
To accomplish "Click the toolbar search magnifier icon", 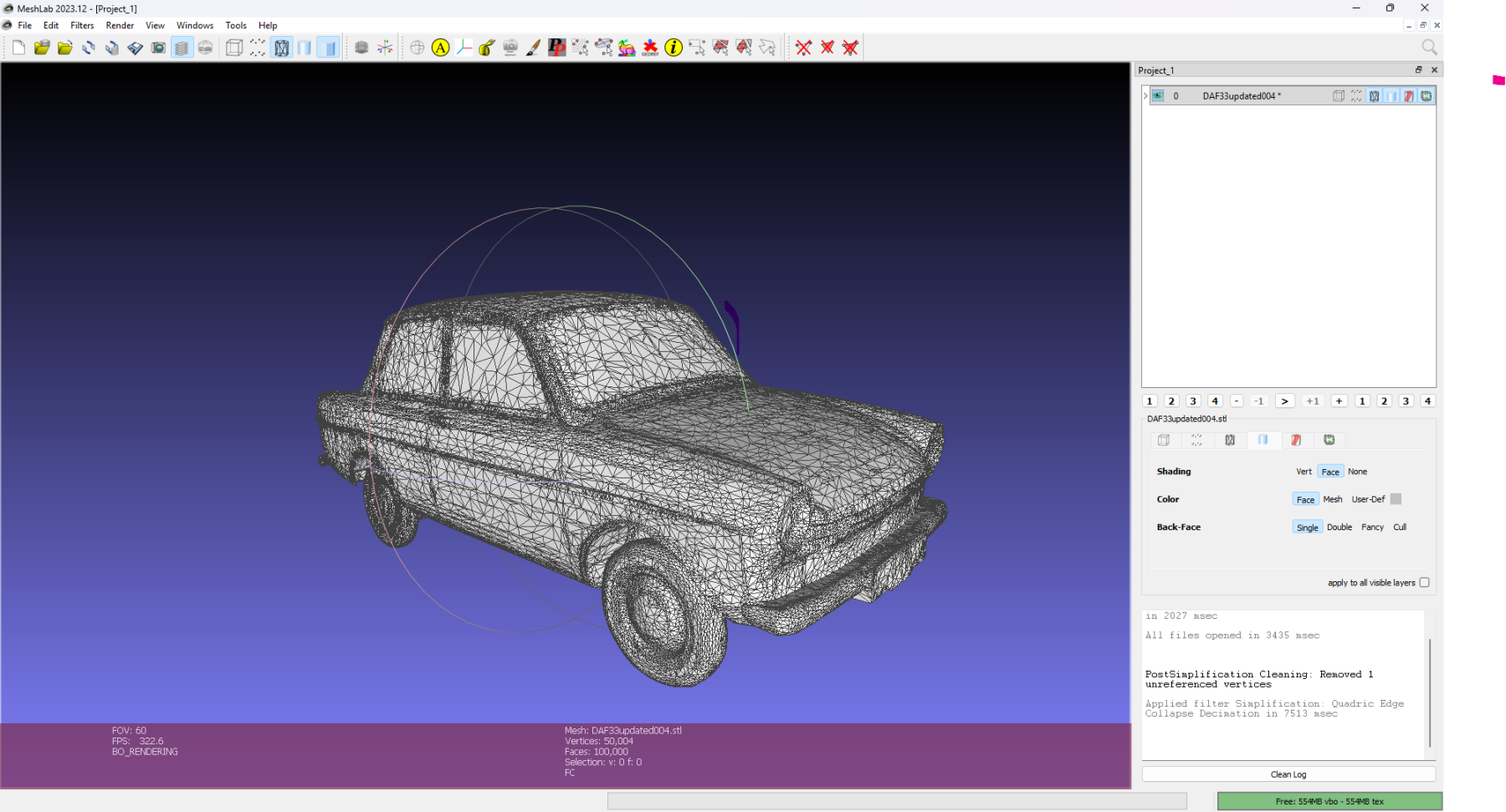I will pyautogui.click(x=1429, y=48).
